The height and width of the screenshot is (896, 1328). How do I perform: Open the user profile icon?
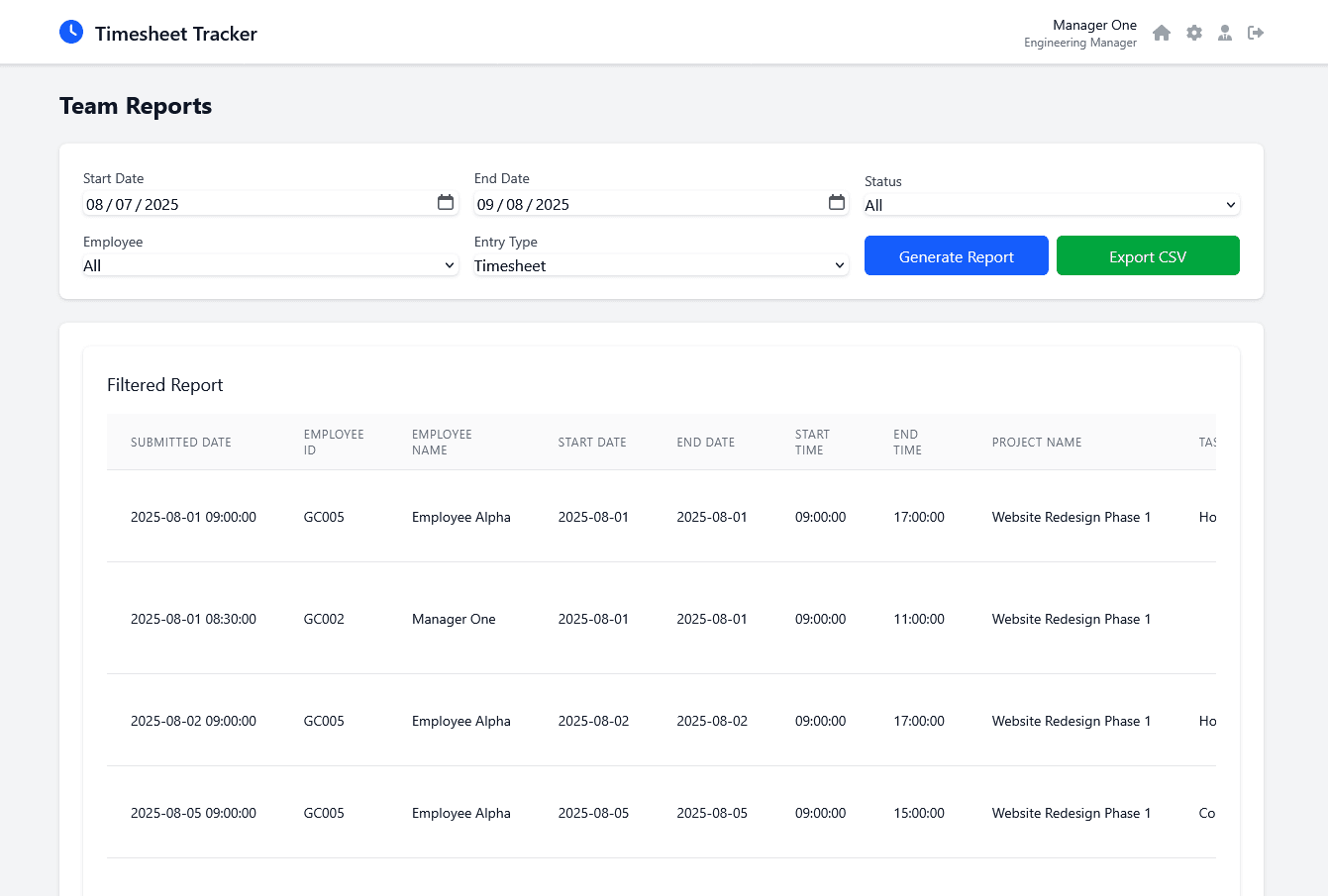point(1225,33)
